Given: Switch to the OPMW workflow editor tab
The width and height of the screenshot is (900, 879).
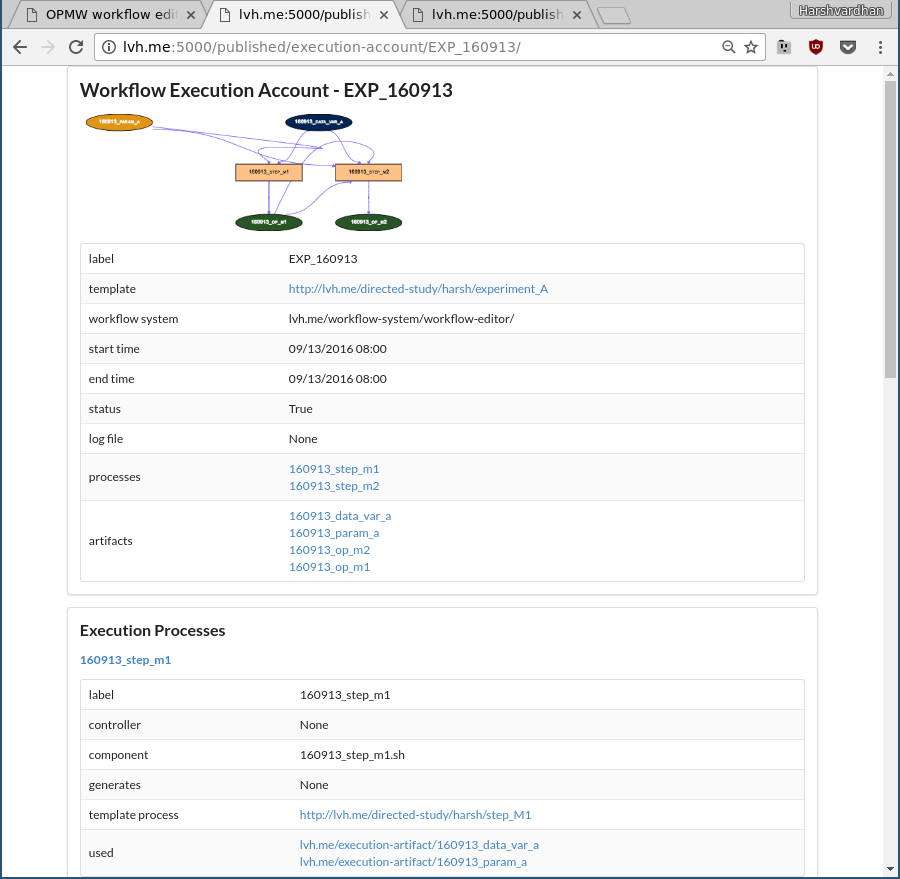Looking at the screenshot, I should [x=109, y=14].
